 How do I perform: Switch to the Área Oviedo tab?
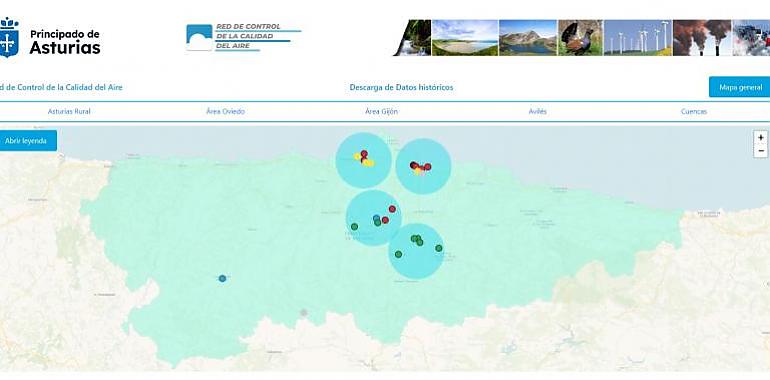225,111
